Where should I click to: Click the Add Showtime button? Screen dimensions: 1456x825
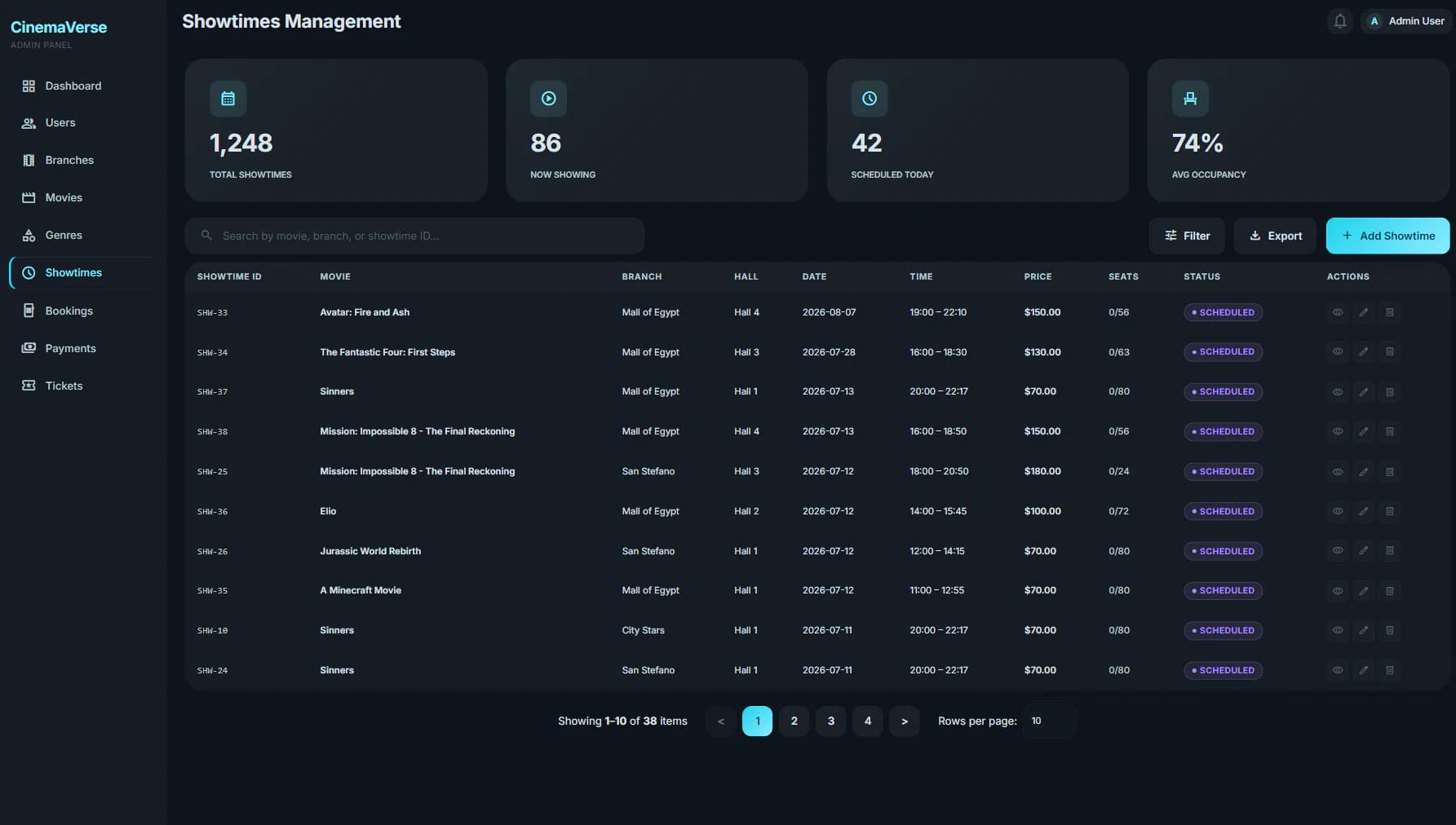(1387, 236)
